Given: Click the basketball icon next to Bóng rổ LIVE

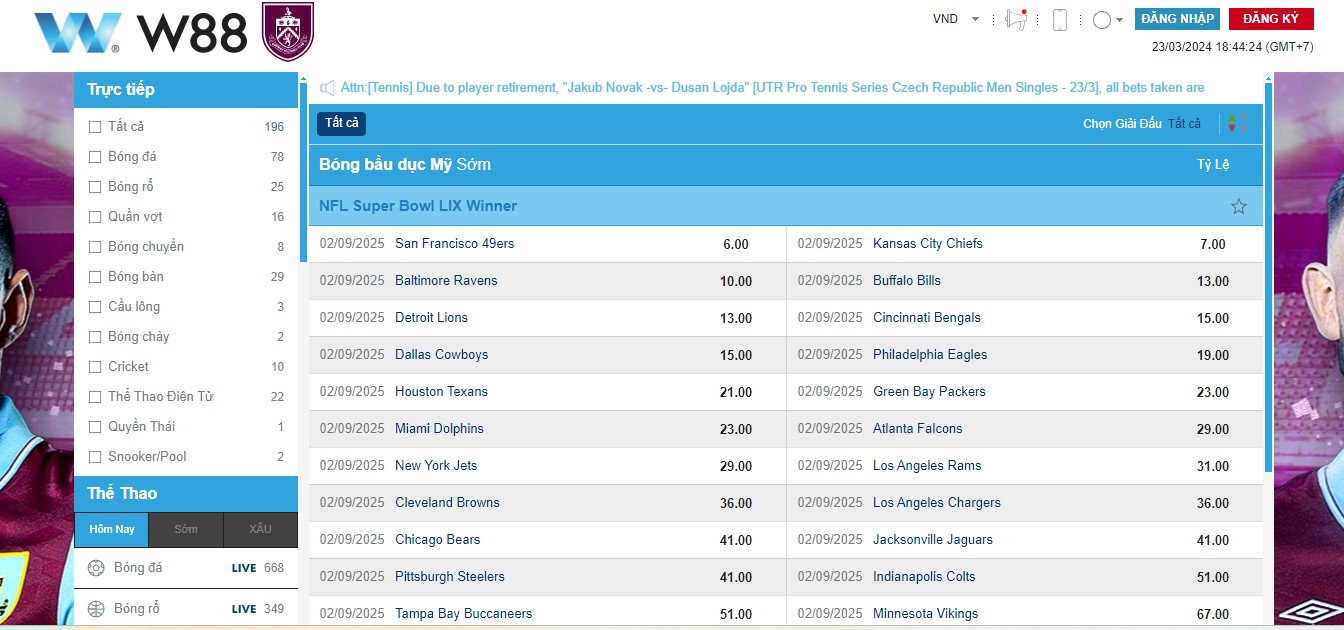Looking at the screenshot, I should point(96,609).
